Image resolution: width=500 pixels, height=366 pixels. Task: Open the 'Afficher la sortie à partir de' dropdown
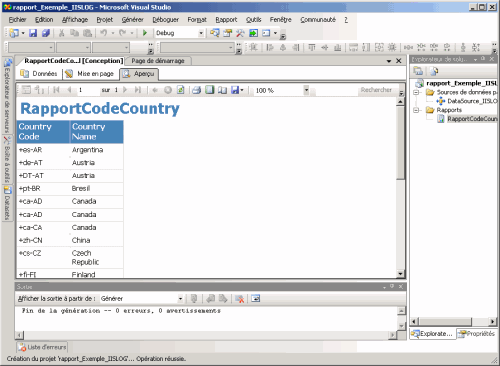point(180,299)
